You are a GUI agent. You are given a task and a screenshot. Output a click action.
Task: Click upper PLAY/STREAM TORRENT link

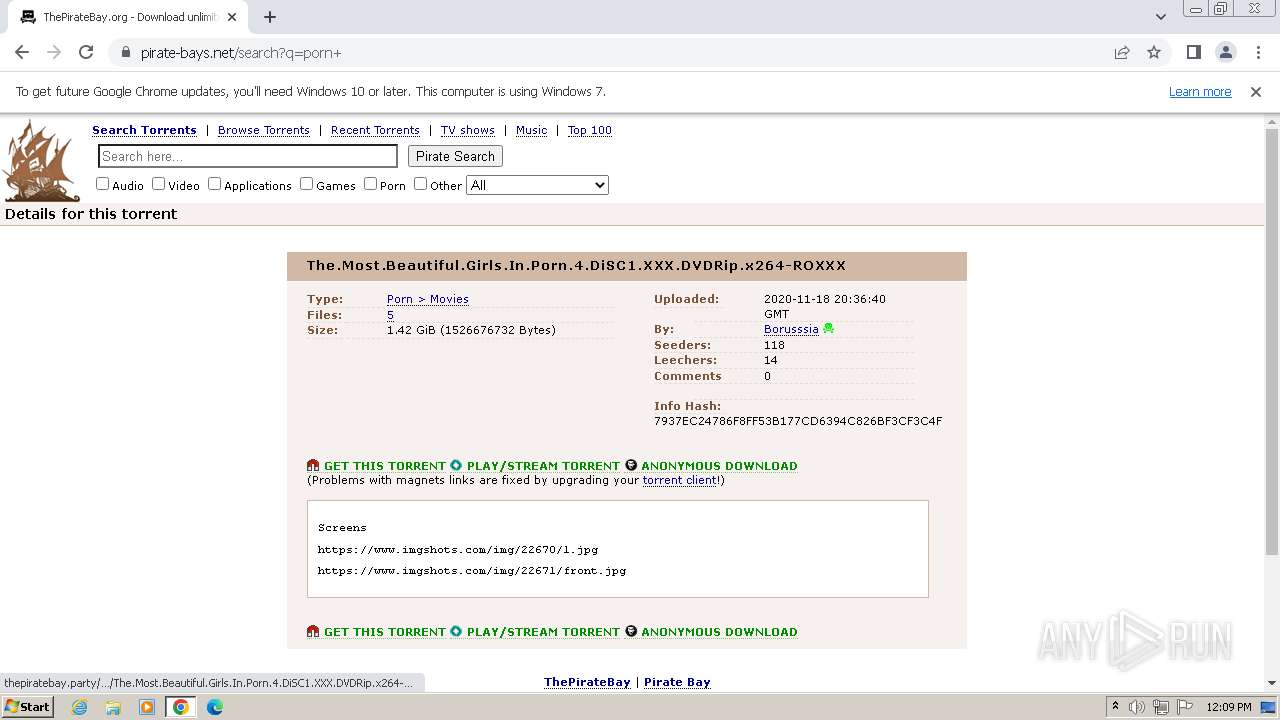point(543,466)
